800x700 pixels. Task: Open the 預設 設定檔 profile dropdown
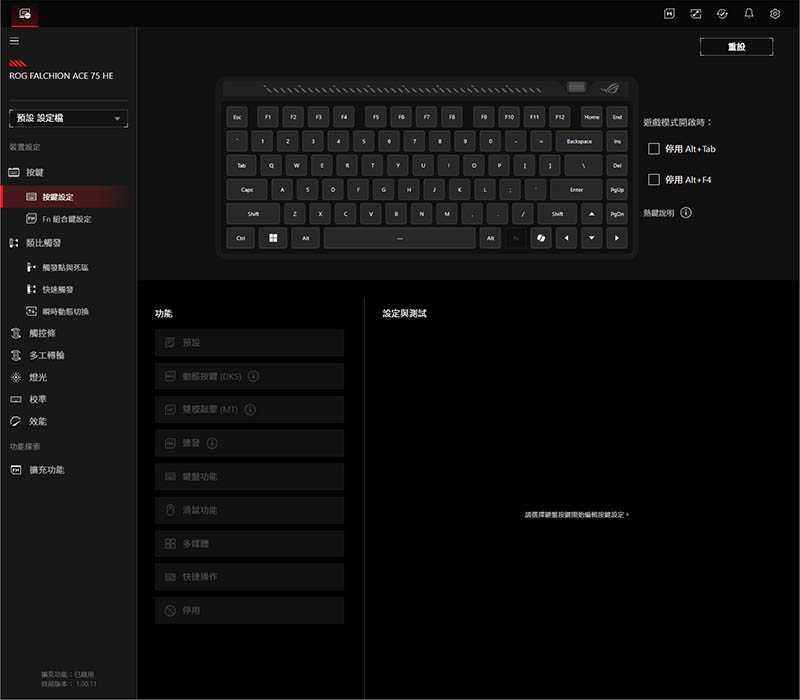[68, 119]
